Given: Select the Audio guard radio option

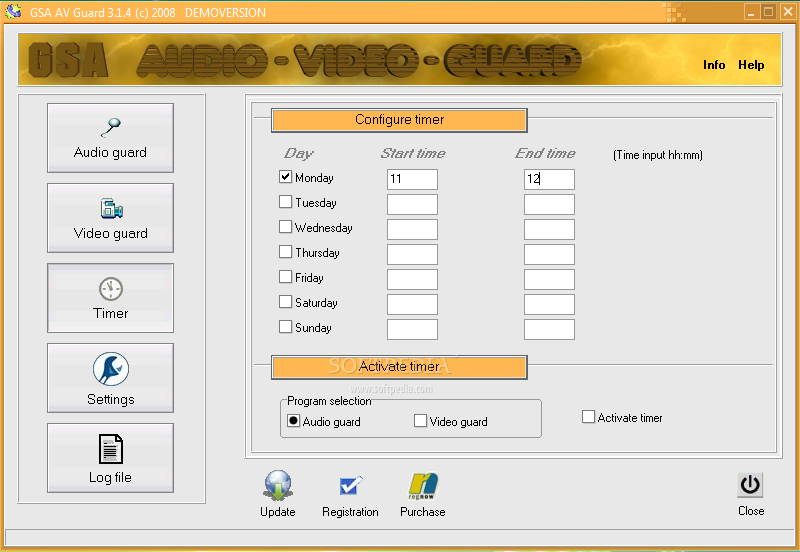Looking at the screenshot, I should click(293, 421).
